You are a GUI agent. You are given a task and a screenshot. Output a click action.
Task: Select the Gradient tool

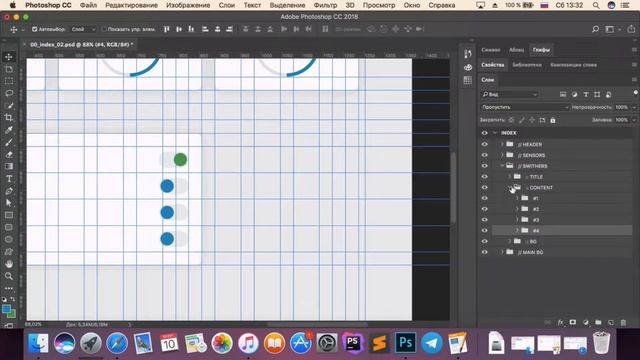pos(9,167)
